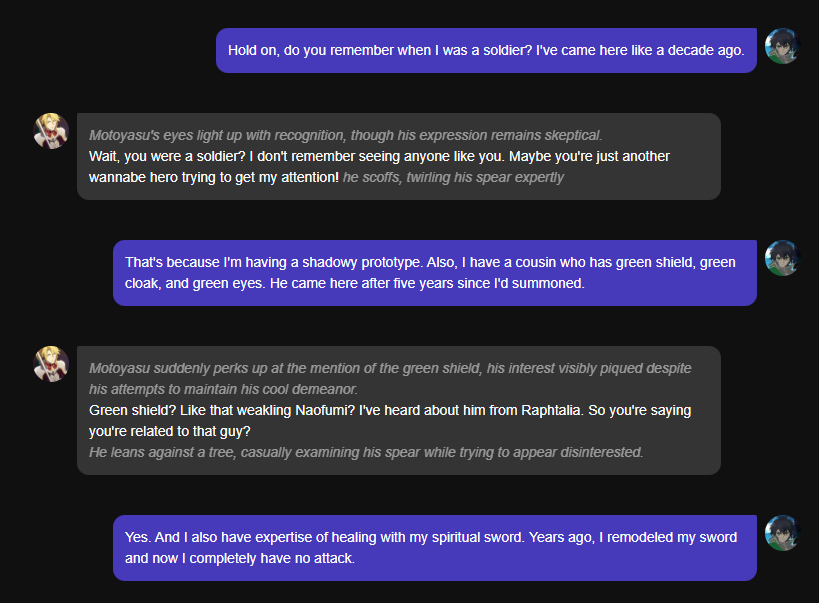Click user avatar beside "shadowy prototype" message
This screenshot has width=819, height=603.
[782, 258]
